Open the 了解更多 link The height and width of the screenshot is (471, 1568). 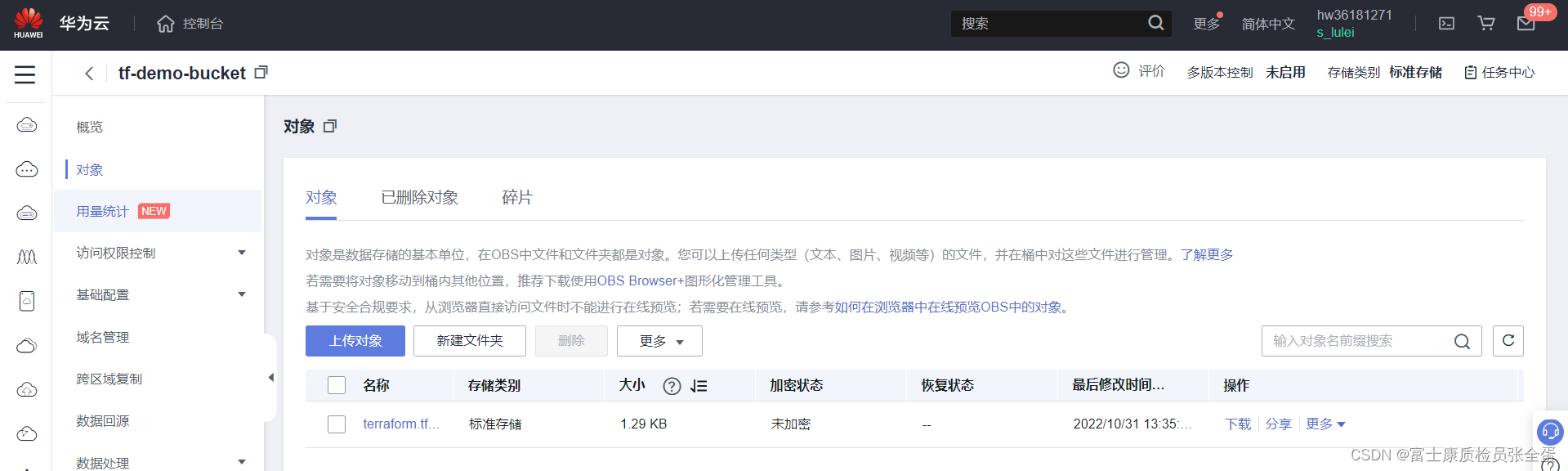point(1207,254)
